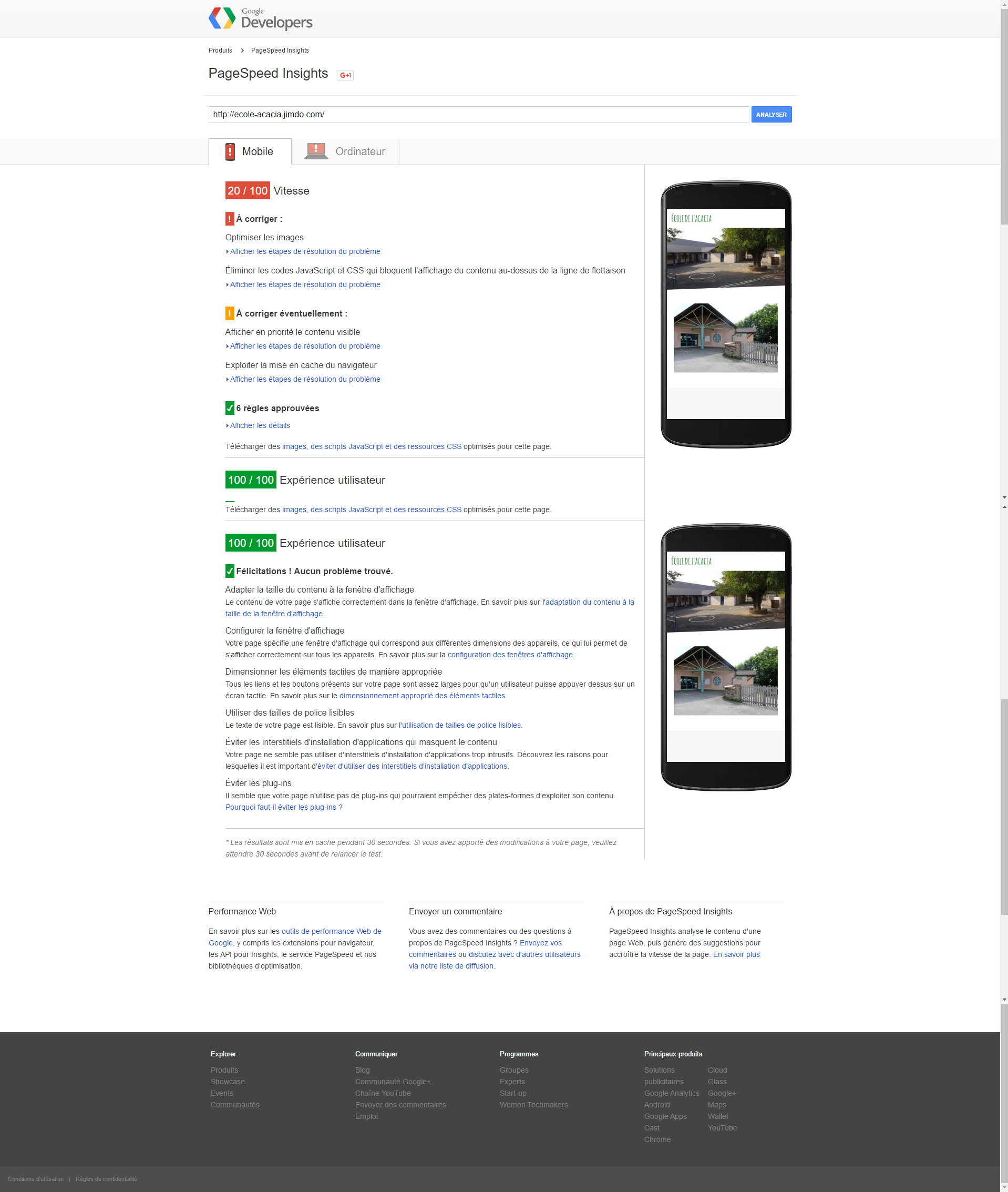Open Women Techmakers footer link
This screenshot has height=1192, width=1008.
pos(534,1105)
